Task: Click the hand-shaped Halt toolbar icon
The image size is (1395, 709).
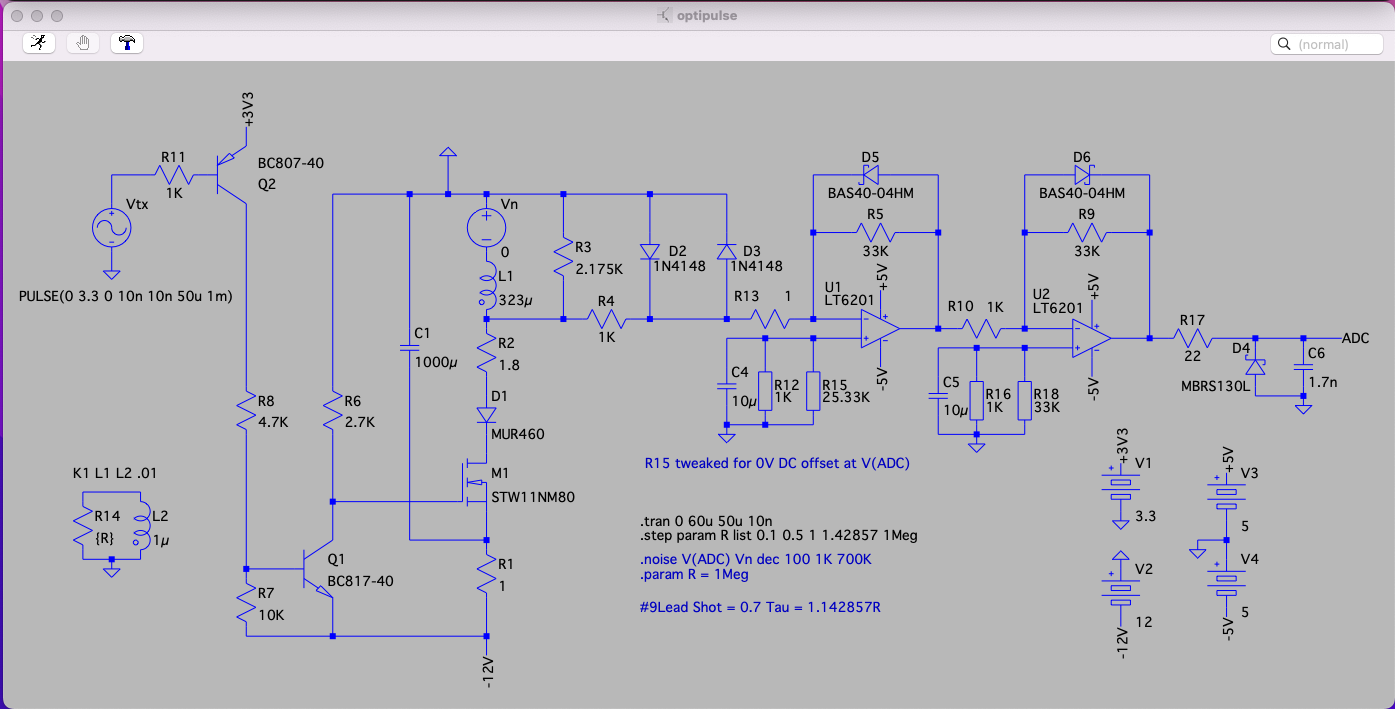Action: [x=84, y=43]
